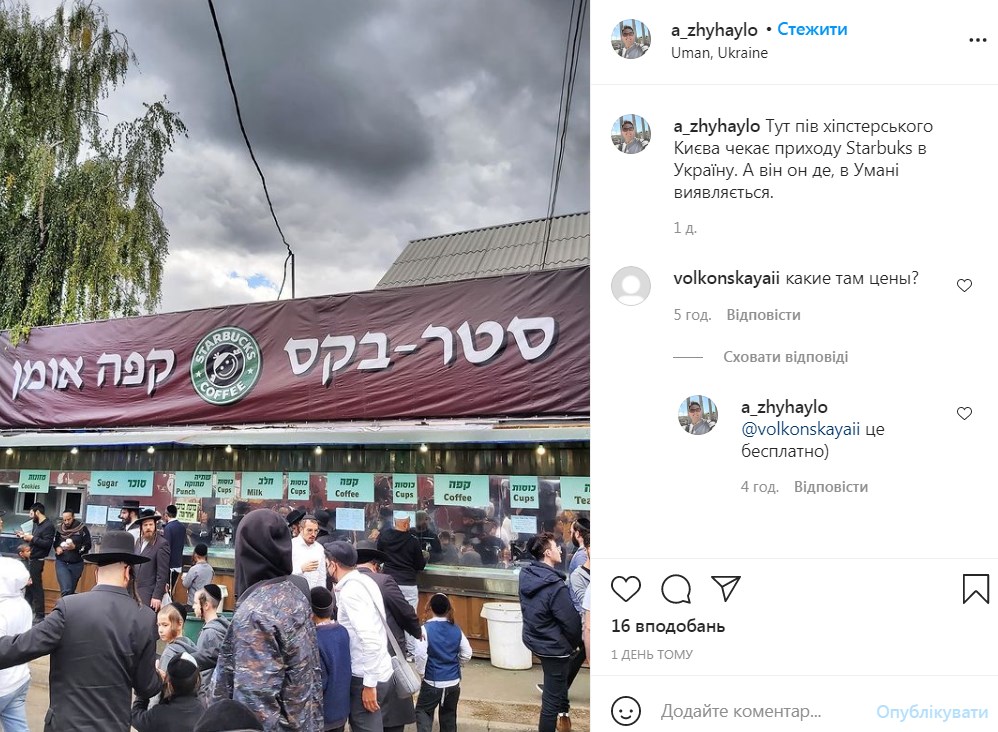Reply to volkonskayaii via Відповісти
The width and height of the screenshot is (998, 732).
point(763,314)
